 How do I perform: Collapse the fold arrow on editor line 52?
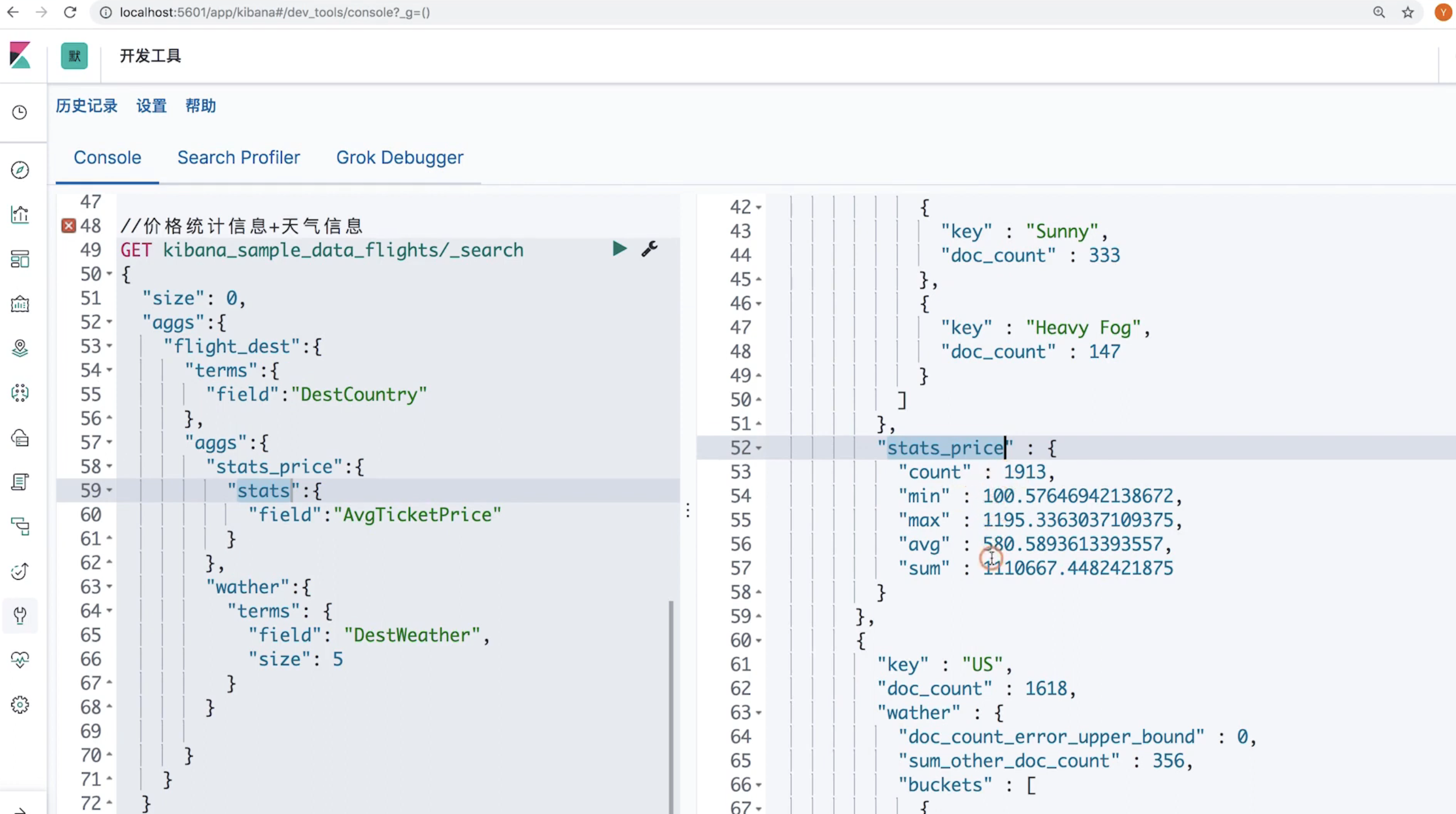[110, 322]
